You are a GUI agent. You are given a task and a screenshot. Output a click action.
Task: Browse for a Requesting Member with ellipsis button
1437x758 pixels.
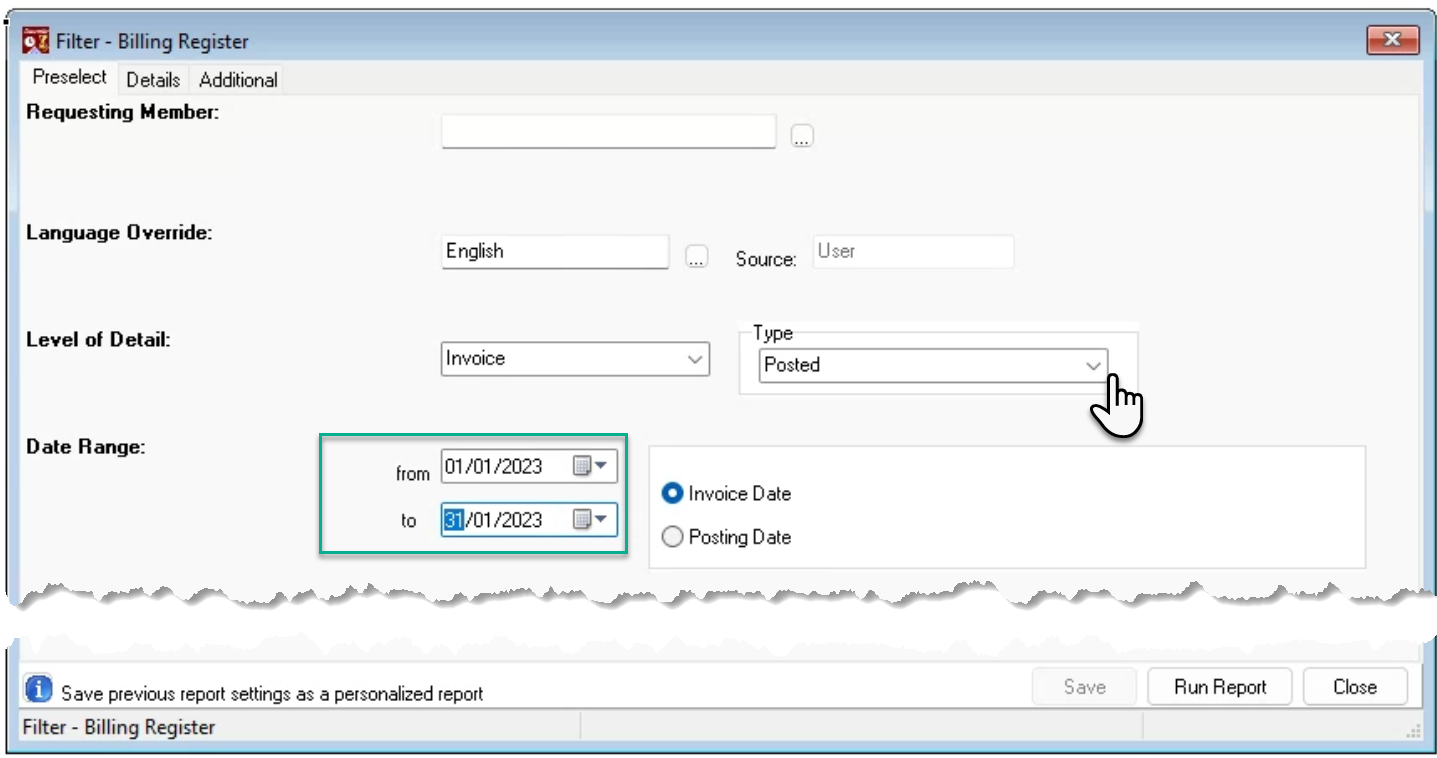click(801, 136)
